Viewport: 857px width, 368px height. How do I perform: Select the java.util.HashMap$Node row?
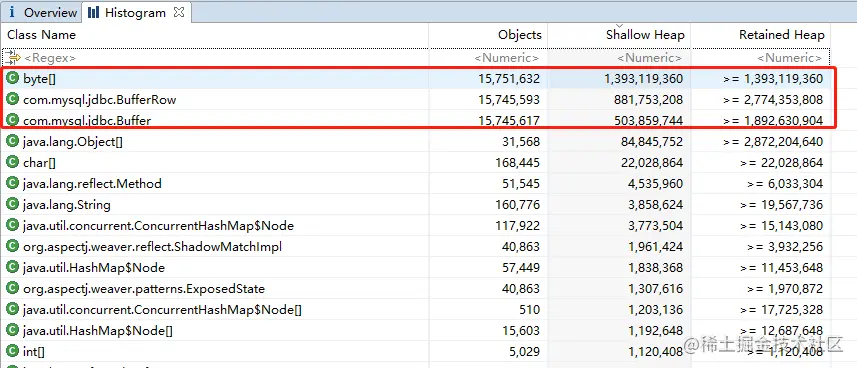(x=415, y=267)
